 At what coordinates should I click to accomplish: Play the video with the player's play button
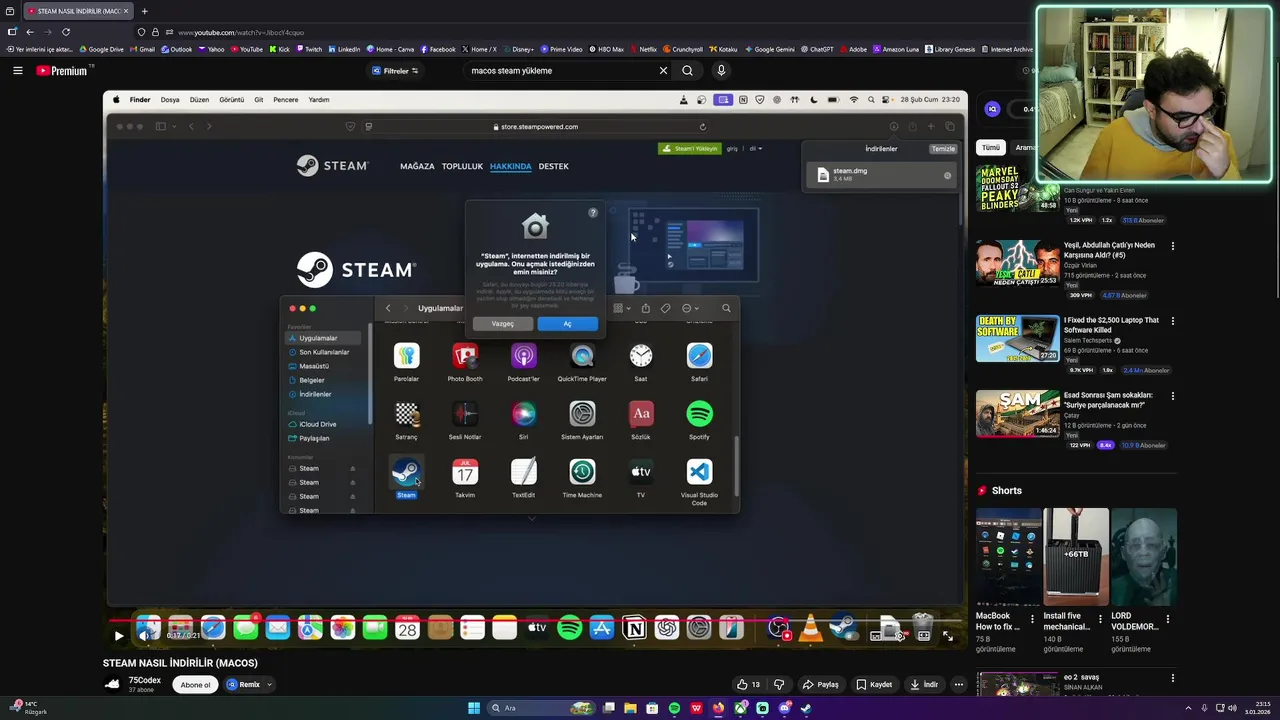coord(118,635)
